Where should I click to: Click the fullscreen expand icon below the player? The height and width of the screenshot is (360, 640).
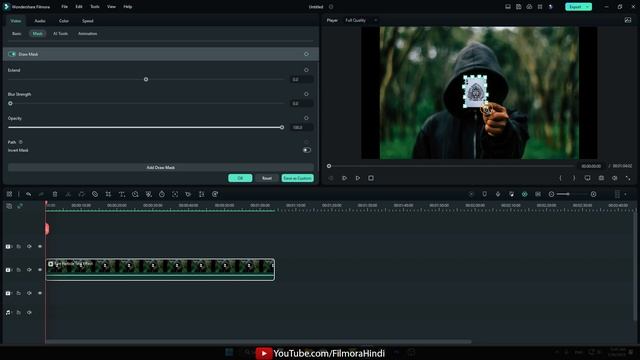(x=628, y=178)
